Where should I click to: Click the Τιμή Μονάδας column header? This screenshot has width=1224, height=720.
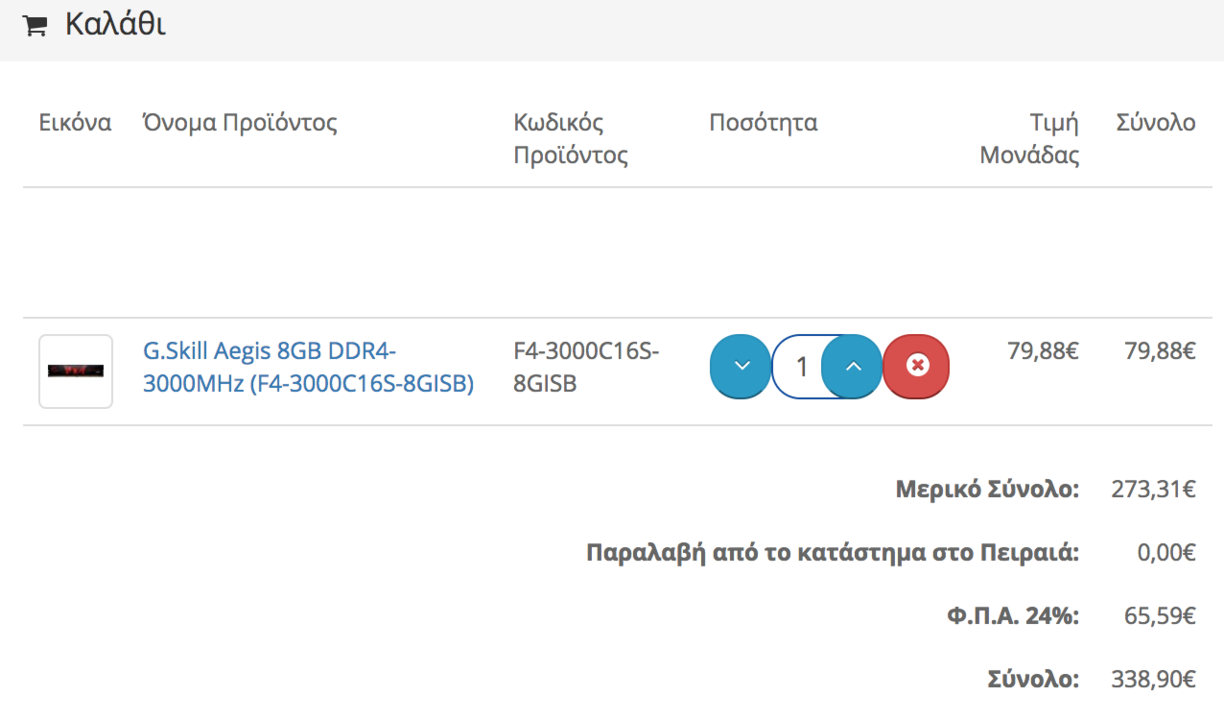pos(1029,139)
